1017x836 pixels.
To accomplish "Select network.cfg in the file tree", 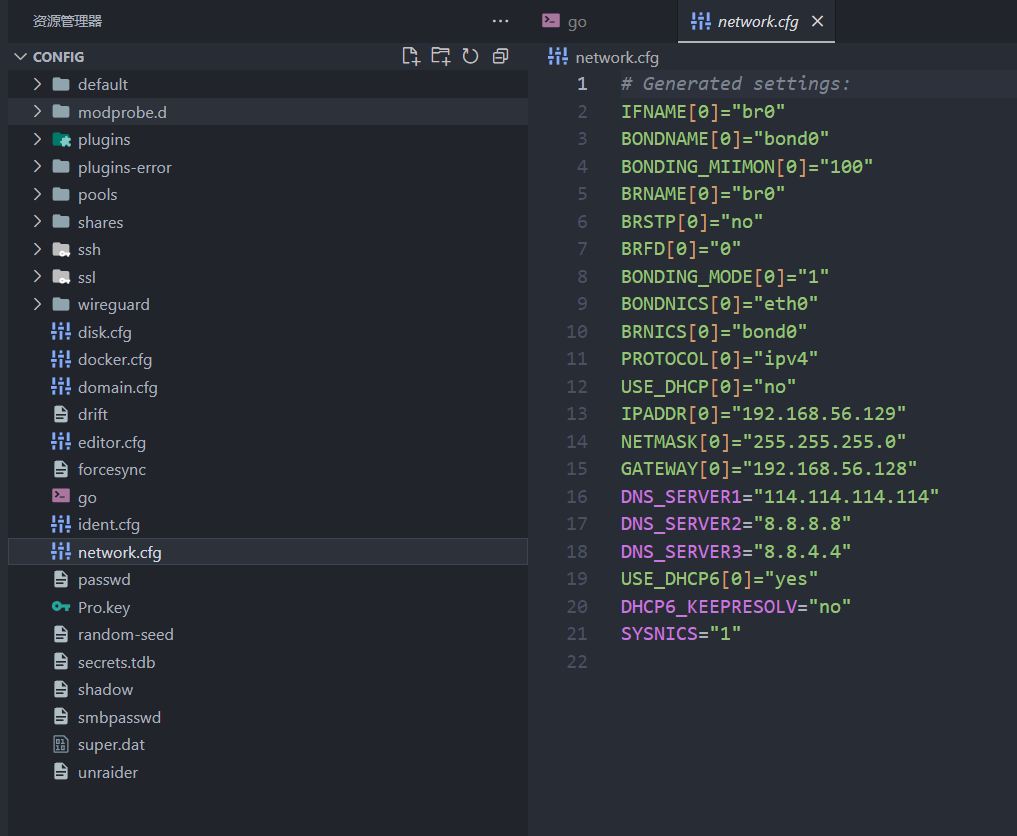I will (268, 552).
